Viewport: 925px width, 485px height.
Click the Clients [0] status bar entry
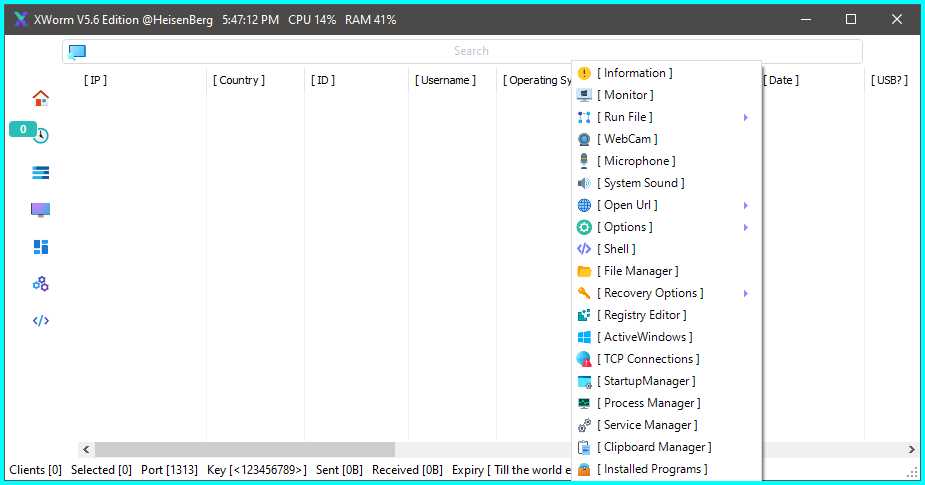pyautogui.click(x=35, y=470)
